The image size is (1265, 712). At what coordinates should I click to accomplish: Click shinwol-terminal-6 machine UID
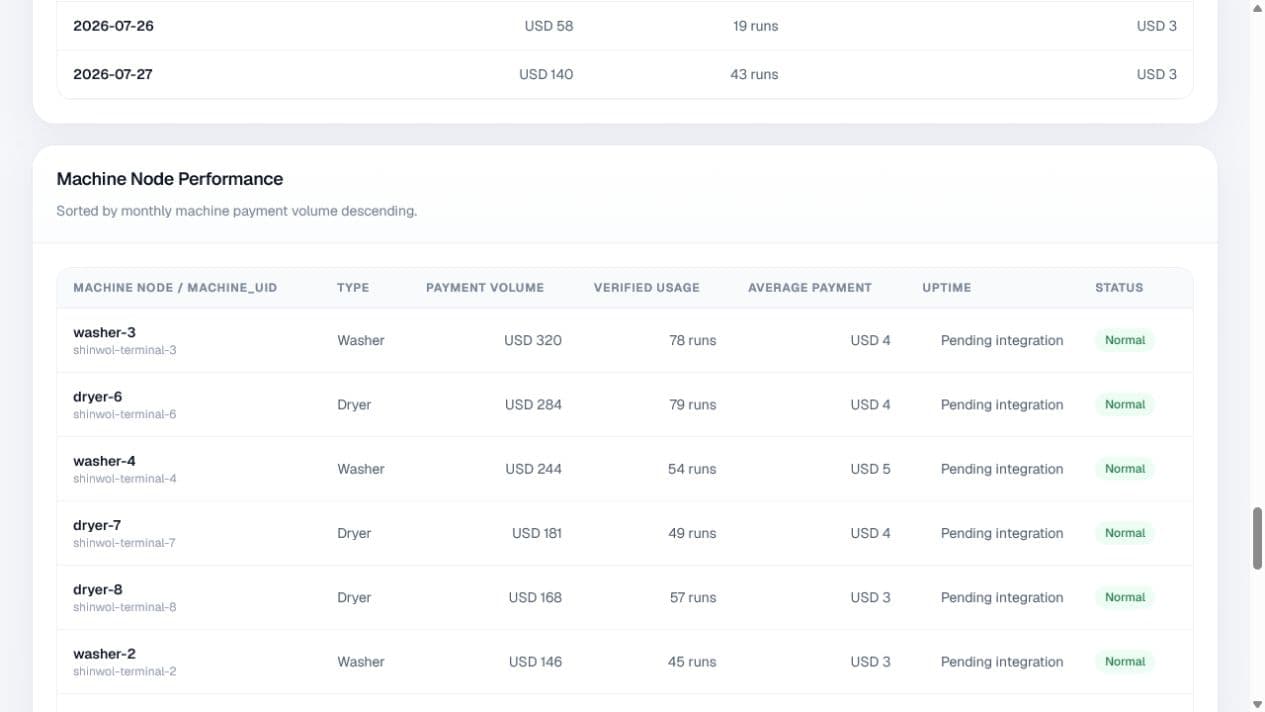coord(125,414)
